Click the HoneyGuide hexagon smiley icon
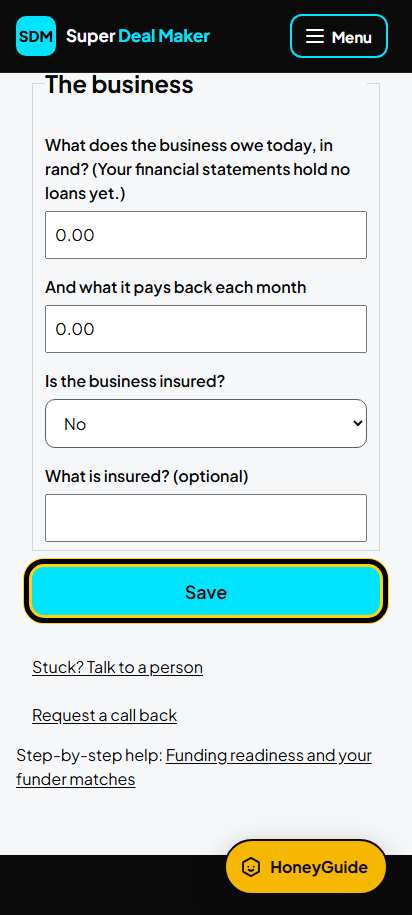The image size is (412, 915). 251,867
